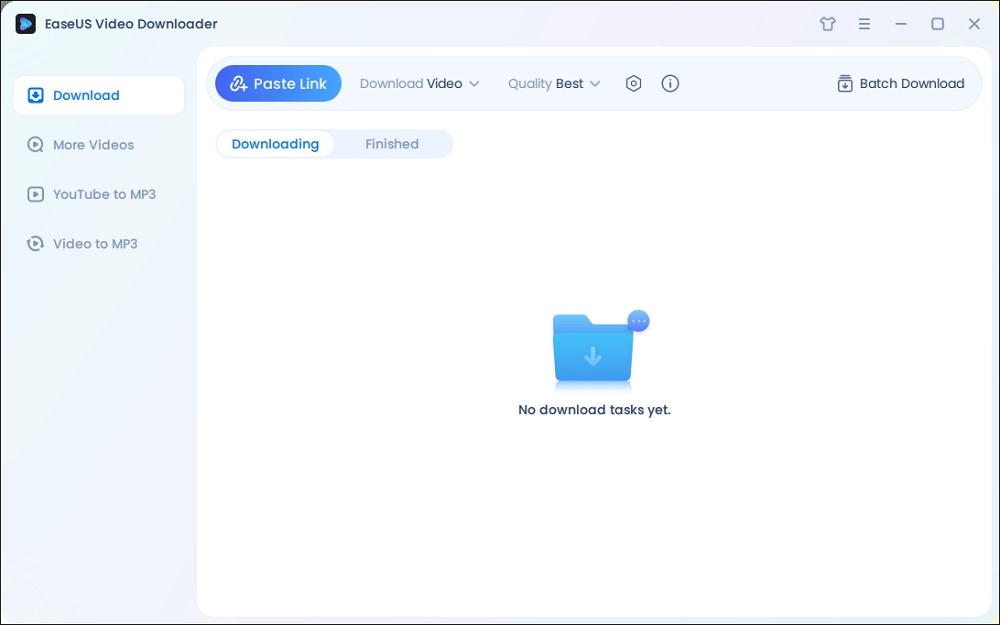
Task: Select the Downloading tab
Action: pyautogui.click(x=275, y=144)
